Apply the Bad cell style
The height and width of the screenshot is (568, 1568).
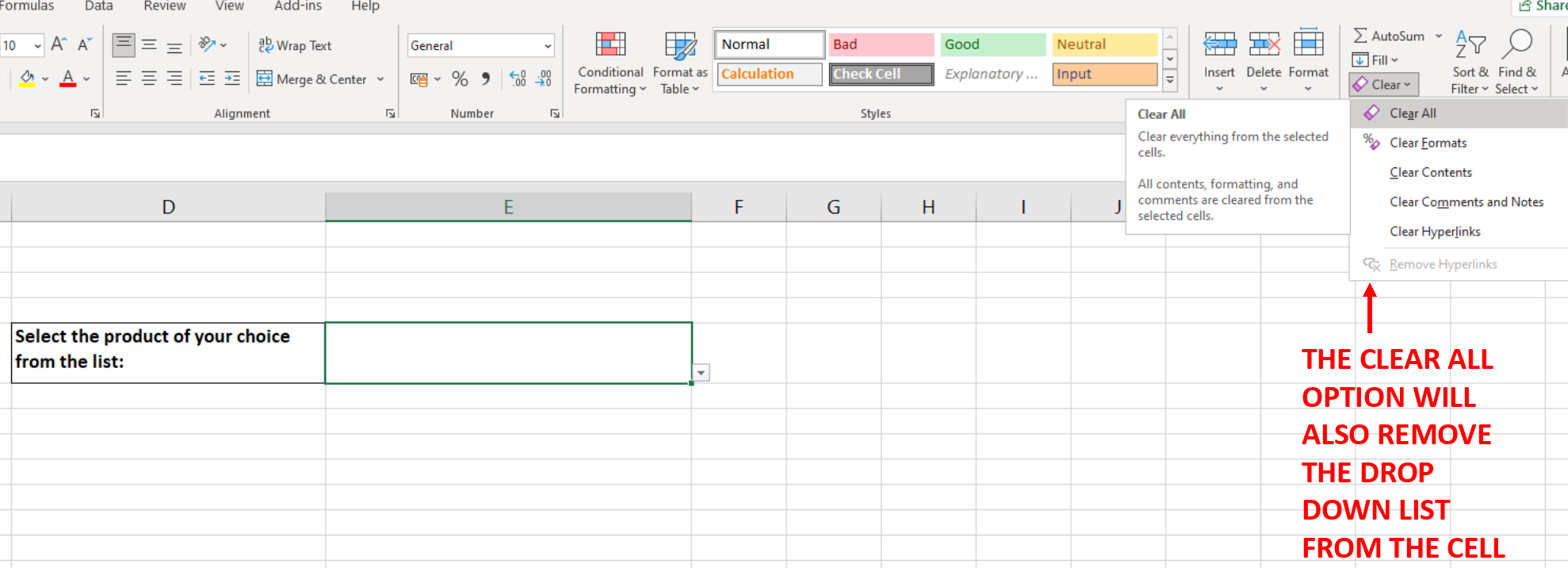(882, 44)
